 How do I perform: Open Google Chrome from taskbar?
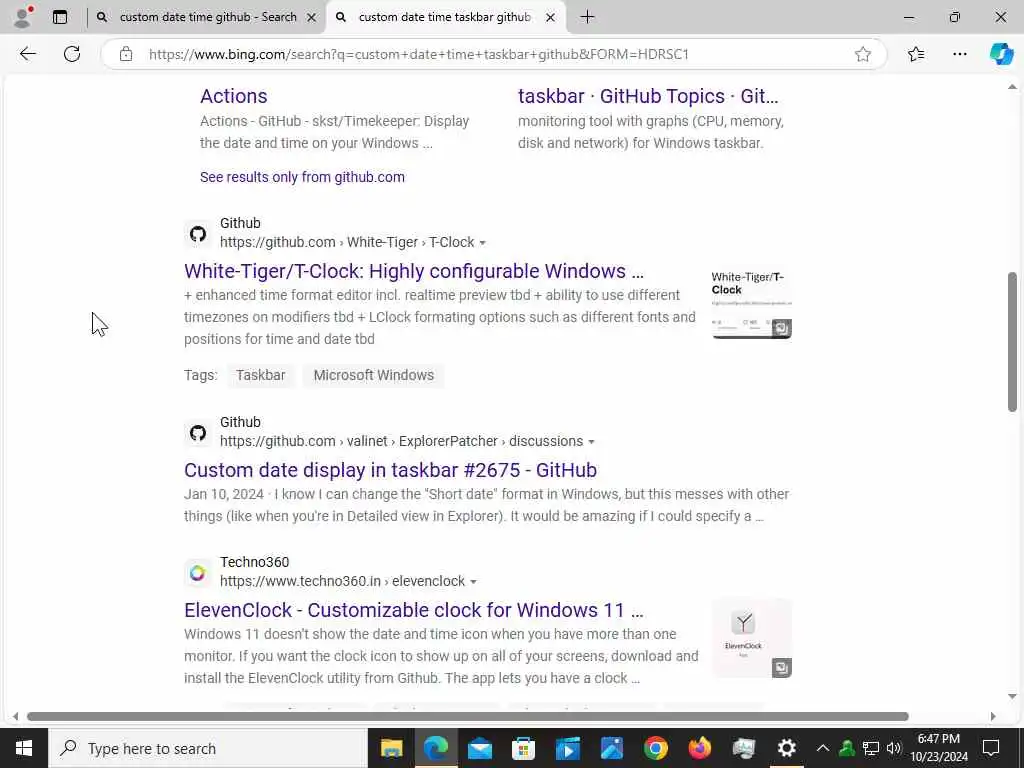click(x=656, y=748)
